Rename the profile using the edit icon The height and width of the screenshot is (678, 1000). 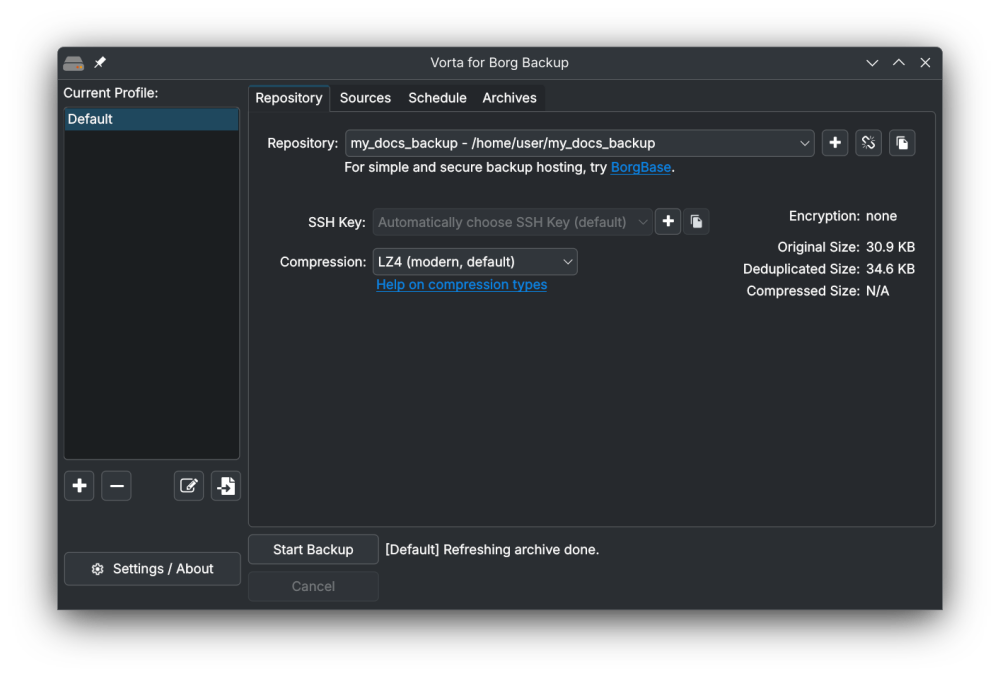pos(188,485)
